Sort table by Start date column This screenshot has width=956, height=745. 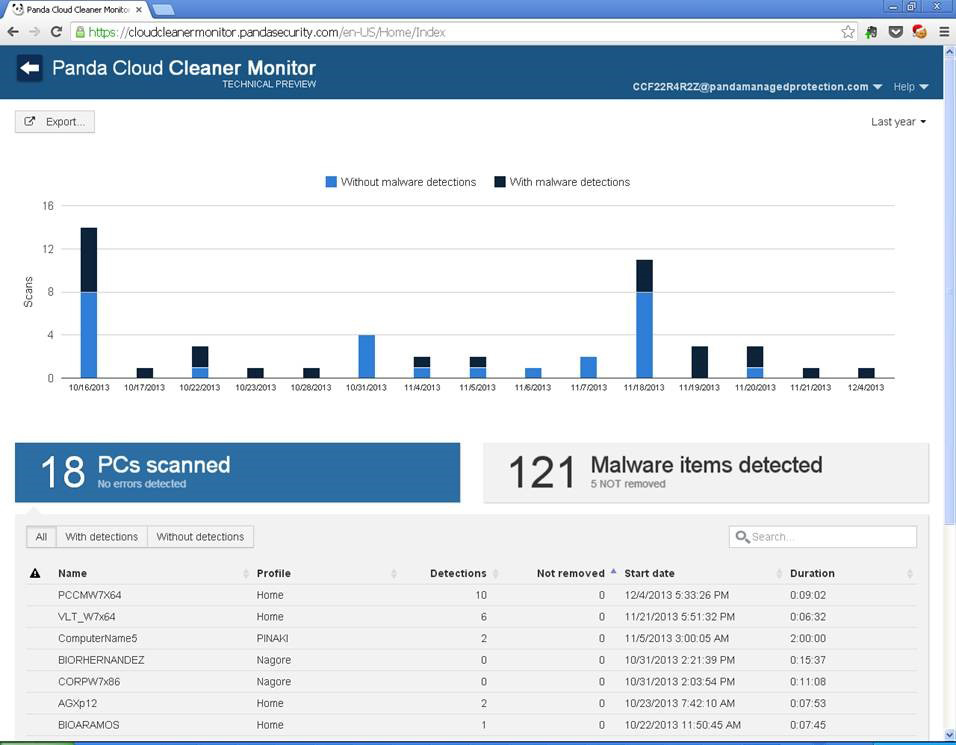point(649,573)
